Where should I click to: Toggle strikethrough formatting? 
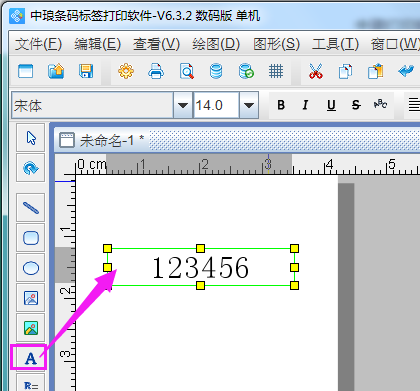pos(356,105)
